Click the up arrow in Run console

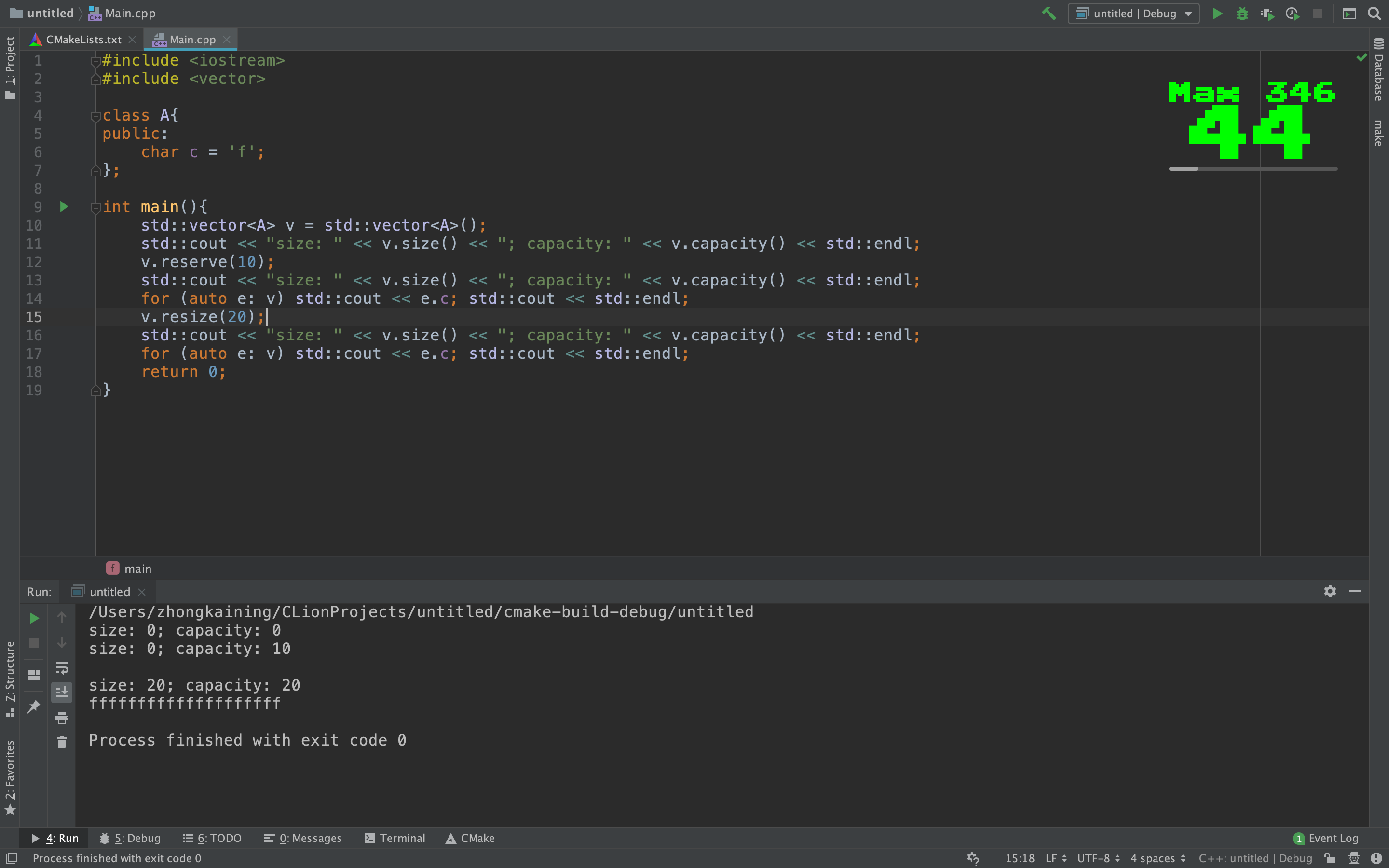[x=61, y=617]
